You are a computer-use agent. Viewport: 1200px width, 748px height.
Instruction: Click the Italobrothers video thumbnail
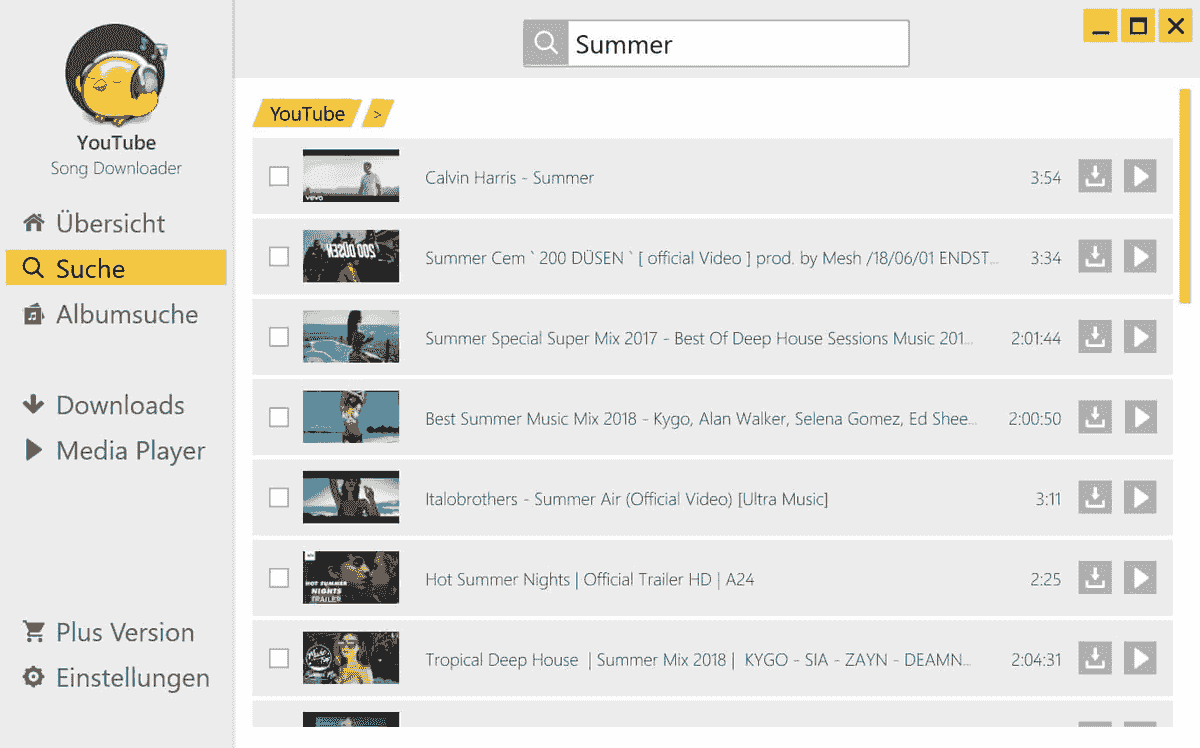(351, 497)
